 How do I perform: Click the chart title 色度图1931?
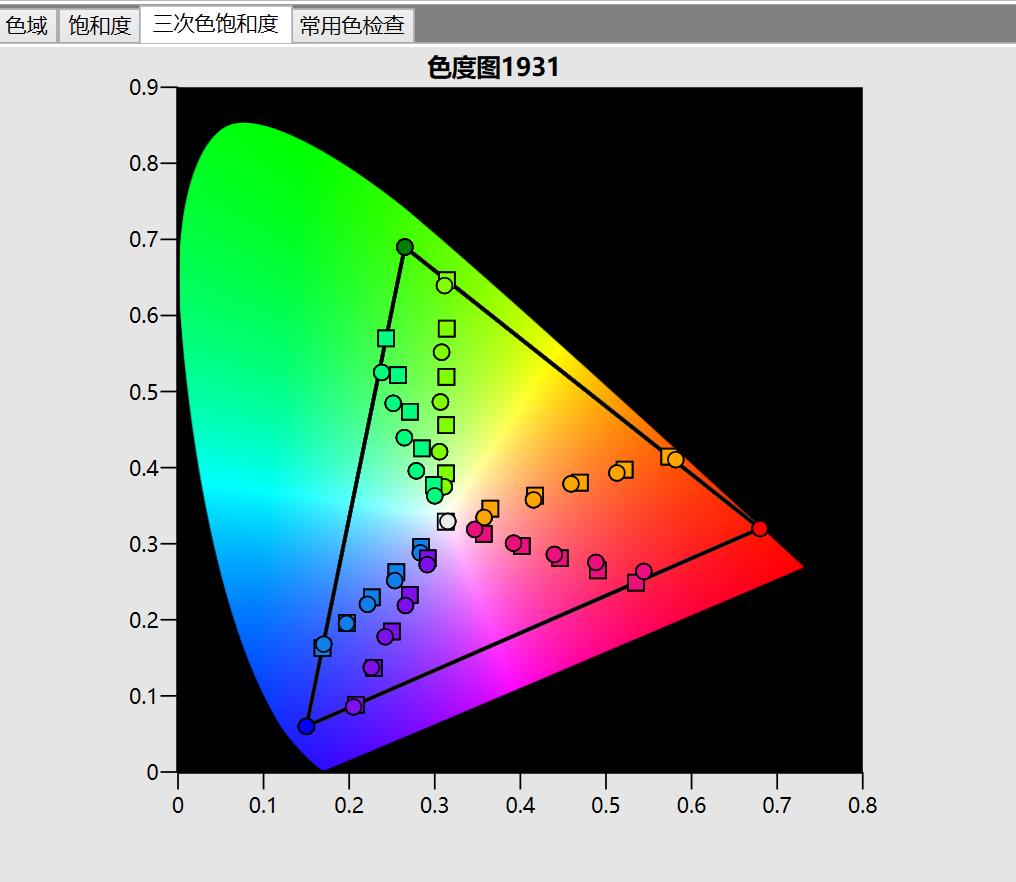(x=493, y=67)
